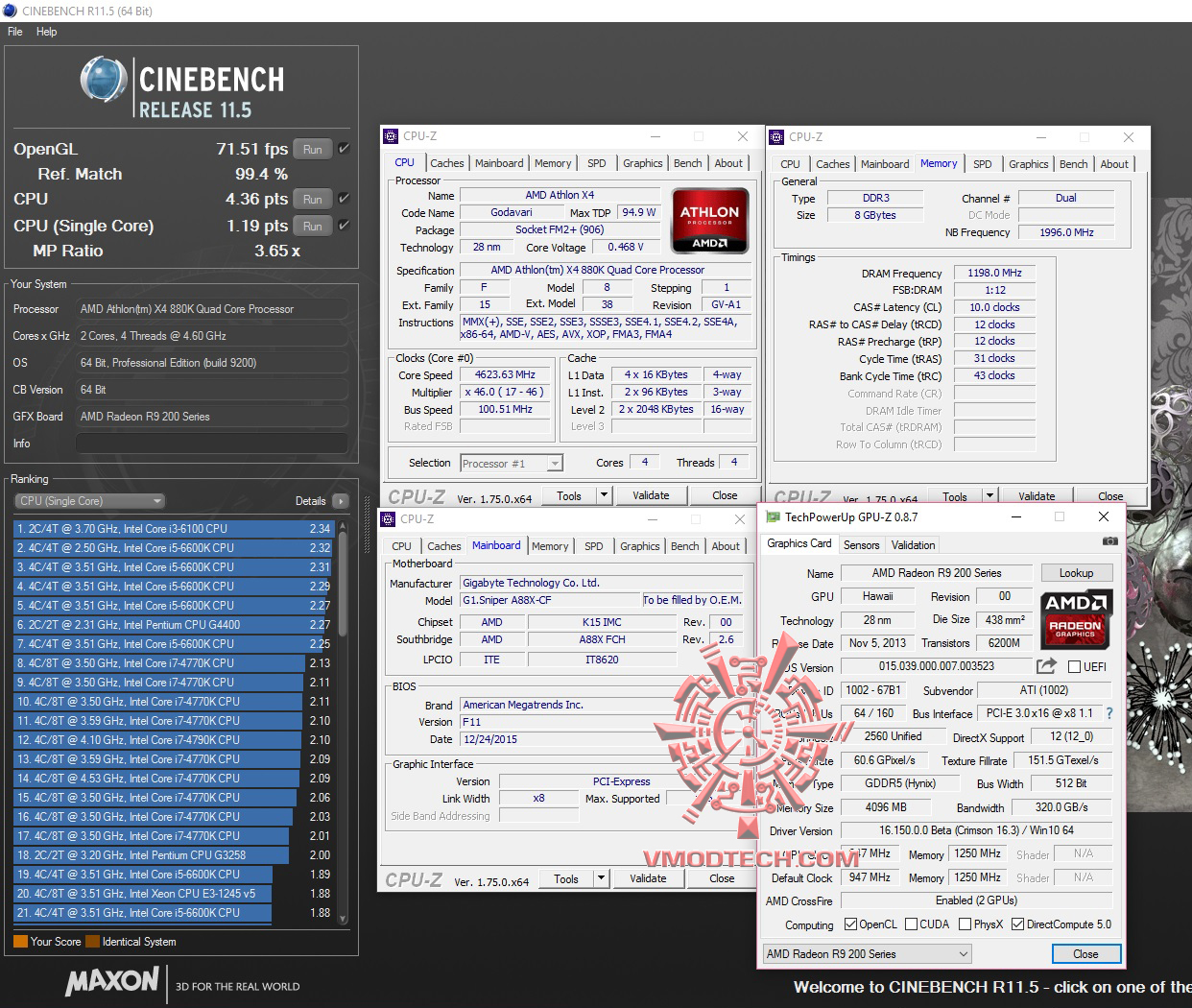Click the Cinebench title bar app icon
This screenshot has height=1008, width=1192.
pyautogui.click(x=9, y=11)
